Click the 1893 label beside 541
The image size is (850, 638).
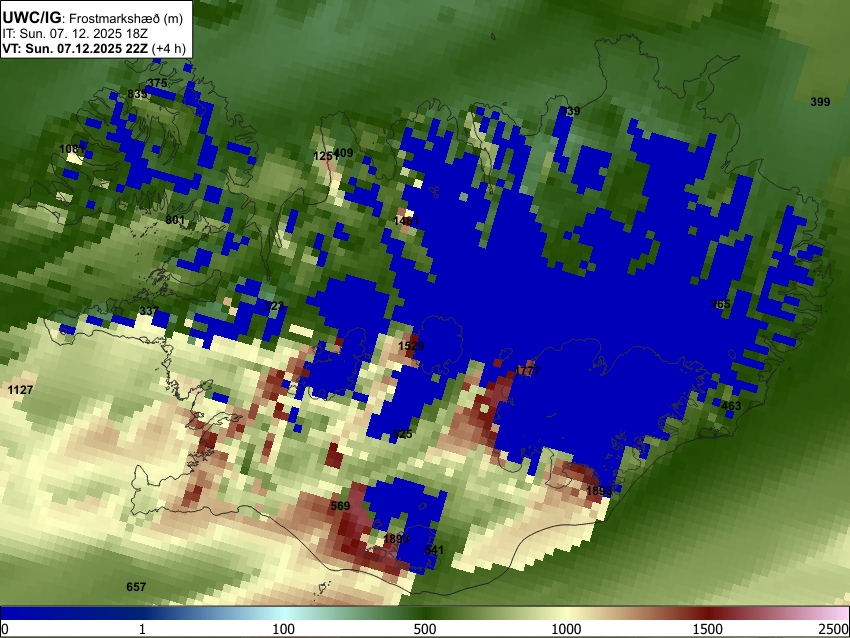point(396,539)
